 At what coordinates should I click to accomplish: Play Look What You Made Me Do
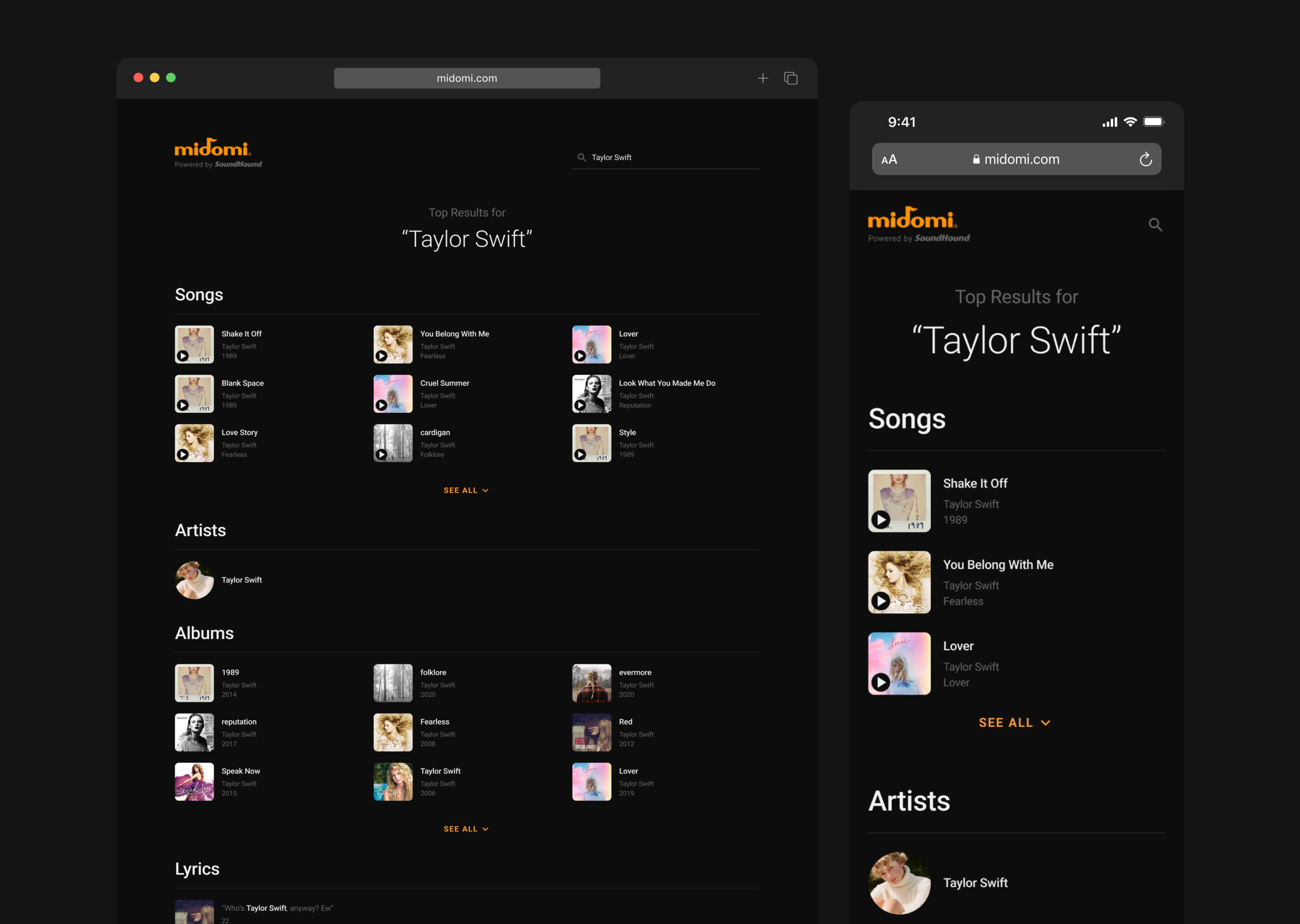pyautogui.click(x=580, y=405)
